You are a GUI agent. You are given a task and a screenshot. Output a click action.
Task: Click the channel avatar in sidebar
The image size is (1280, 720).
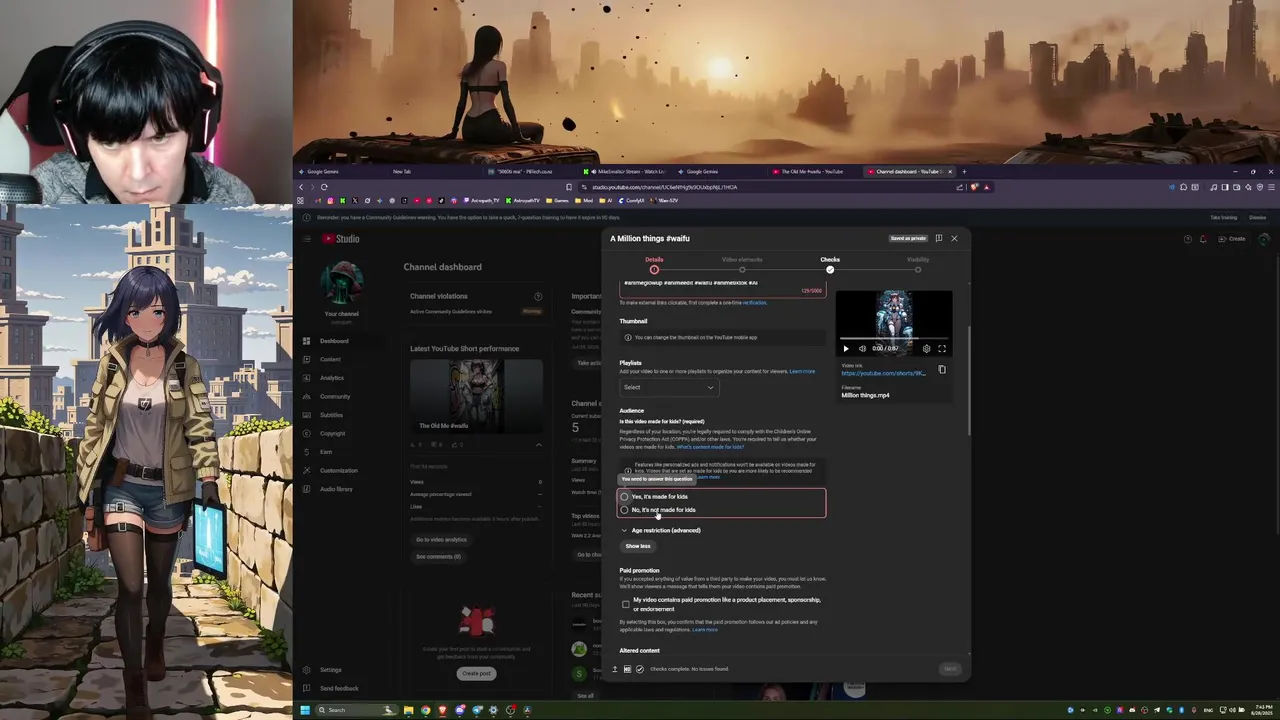(x=341, y=284)
